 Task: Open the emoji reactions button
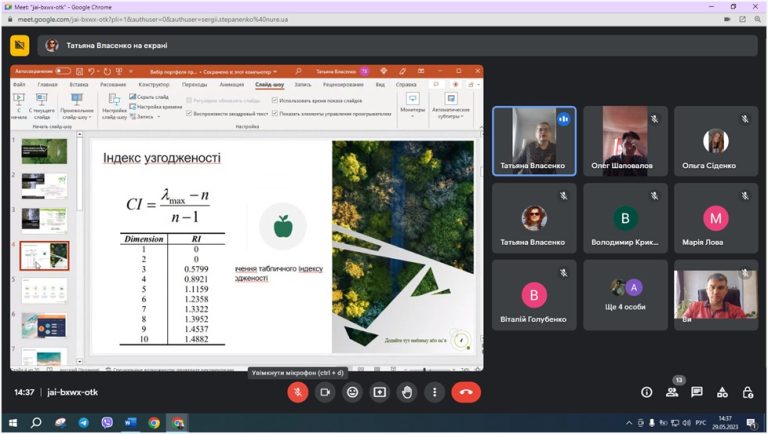352,392
